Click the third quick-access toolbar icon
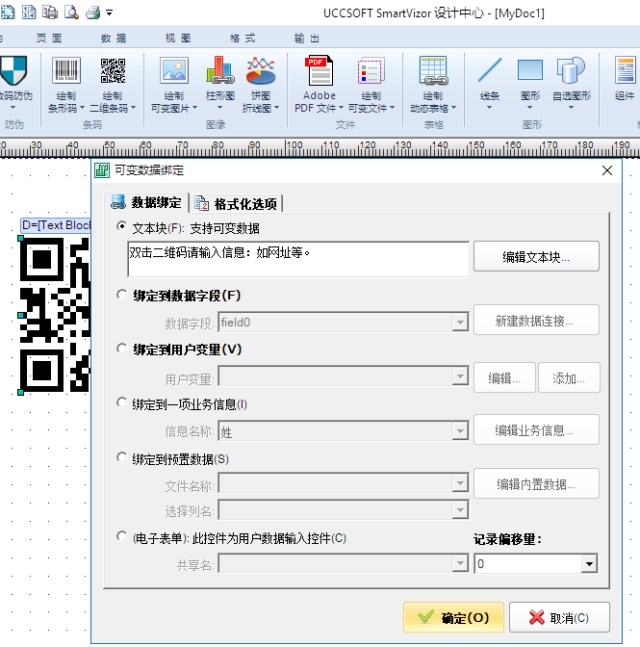The width and height of the screenshot is (640, 647). [50, 12]
